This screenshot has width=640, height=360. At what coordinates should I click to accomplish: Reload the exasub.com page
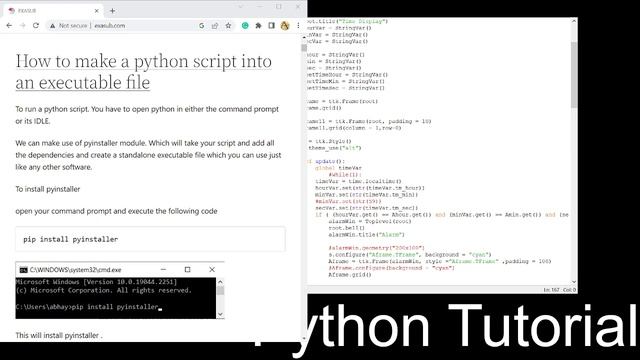point(36,25)
